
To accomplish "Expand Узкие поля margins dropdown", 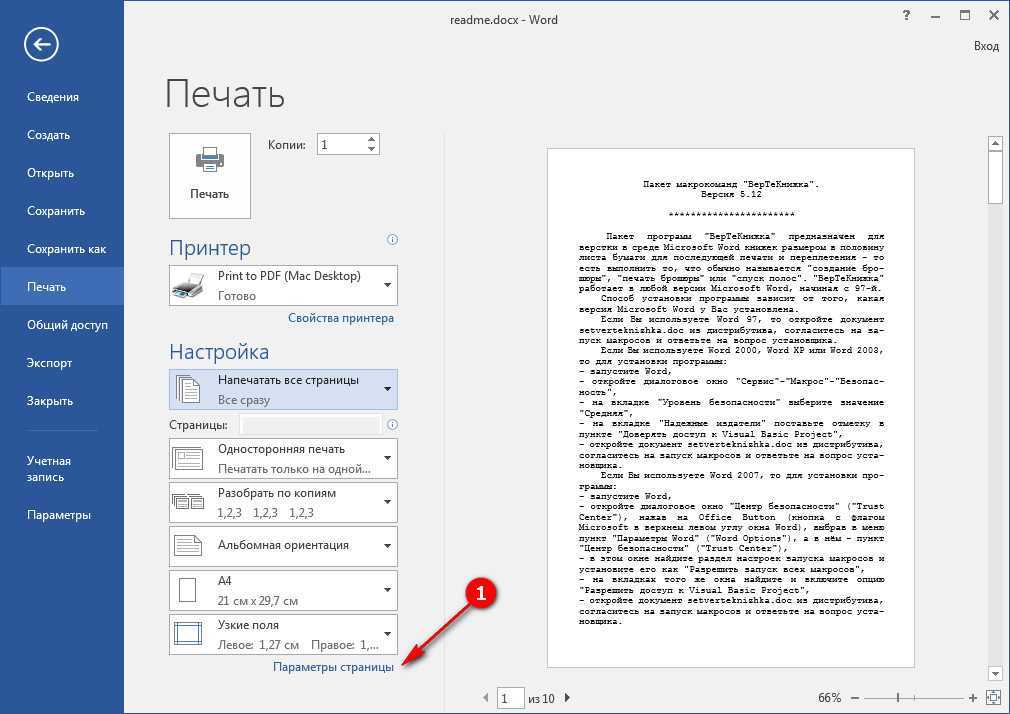I will point(283,635).
